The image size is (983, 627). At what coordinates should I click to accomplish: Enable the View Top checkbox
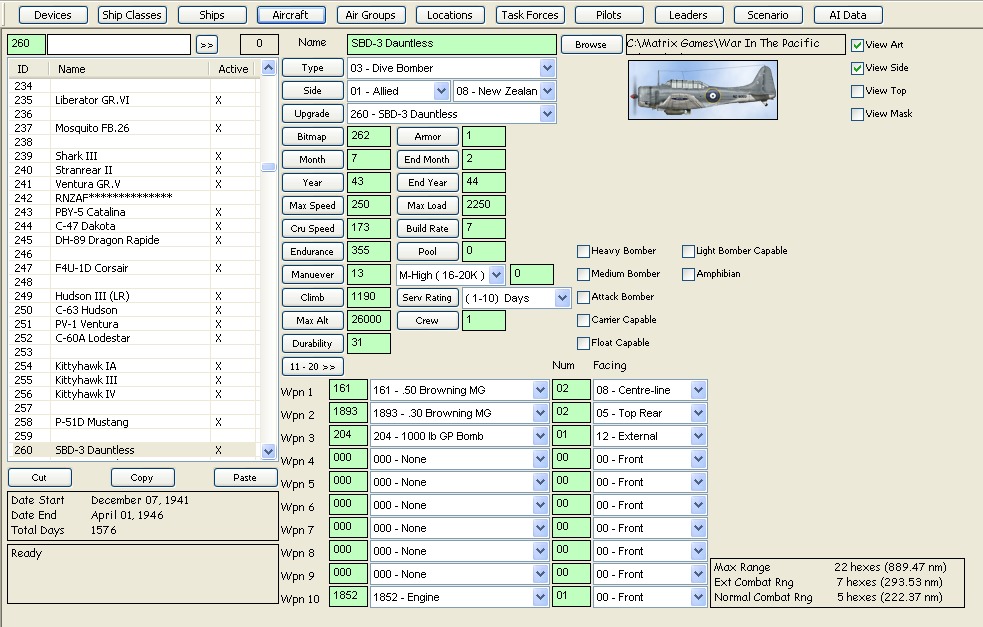pos(857,91)
